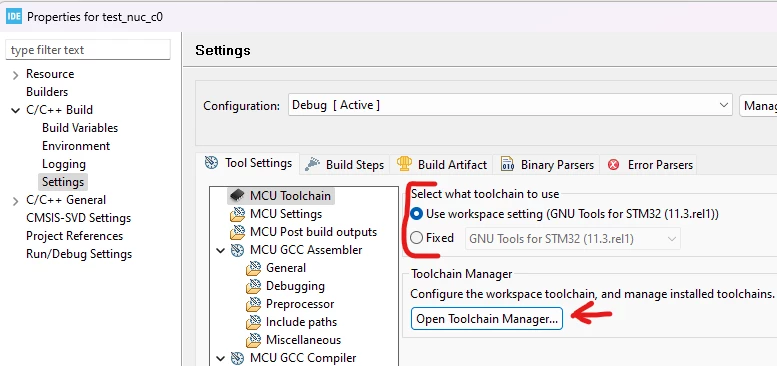The height and width of the screenshot is (366, 777).
Task: Switch to the Binary Parsers tab
Action: click(547, 165)
